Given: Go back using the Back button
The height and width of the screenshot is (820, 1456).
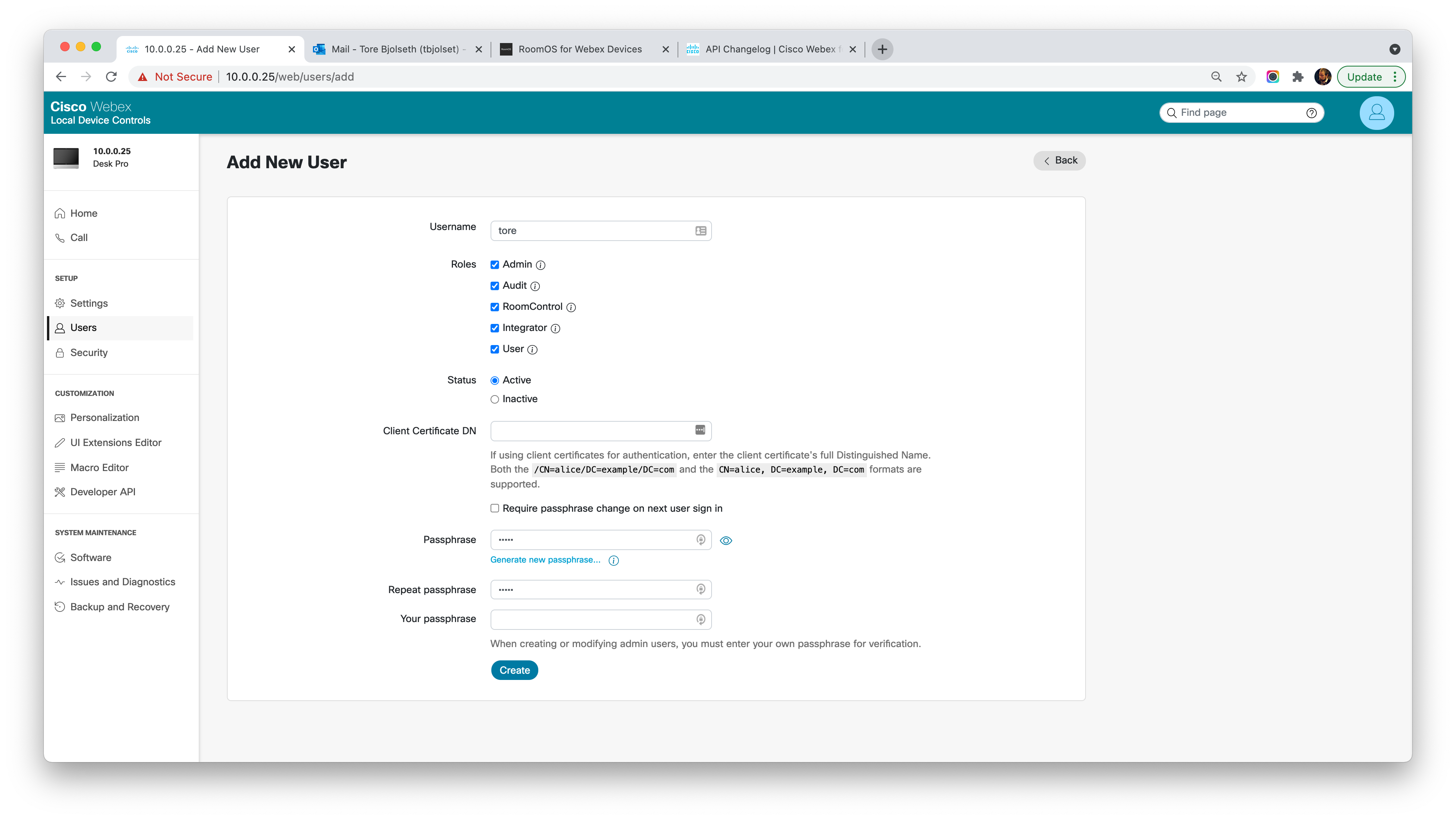Looking at the screenshot, I should 1059,160.
